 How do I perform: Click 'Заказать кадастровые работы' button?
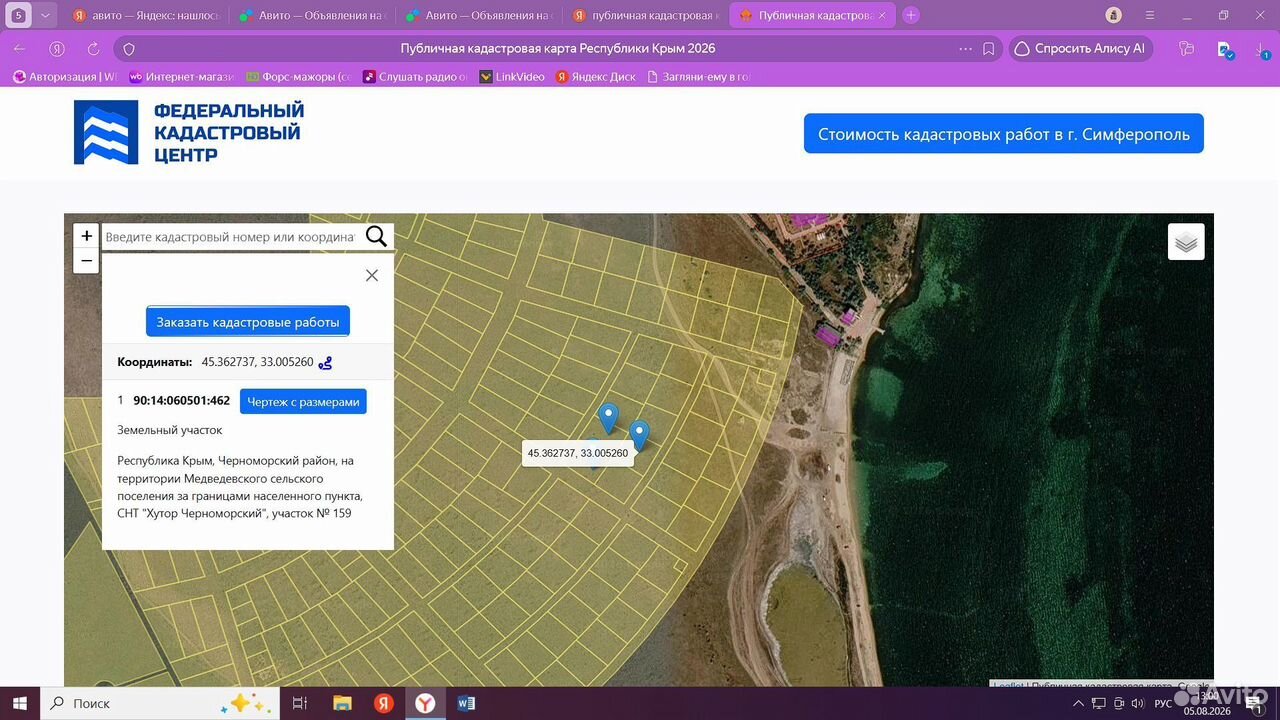[x=248, y=322]
